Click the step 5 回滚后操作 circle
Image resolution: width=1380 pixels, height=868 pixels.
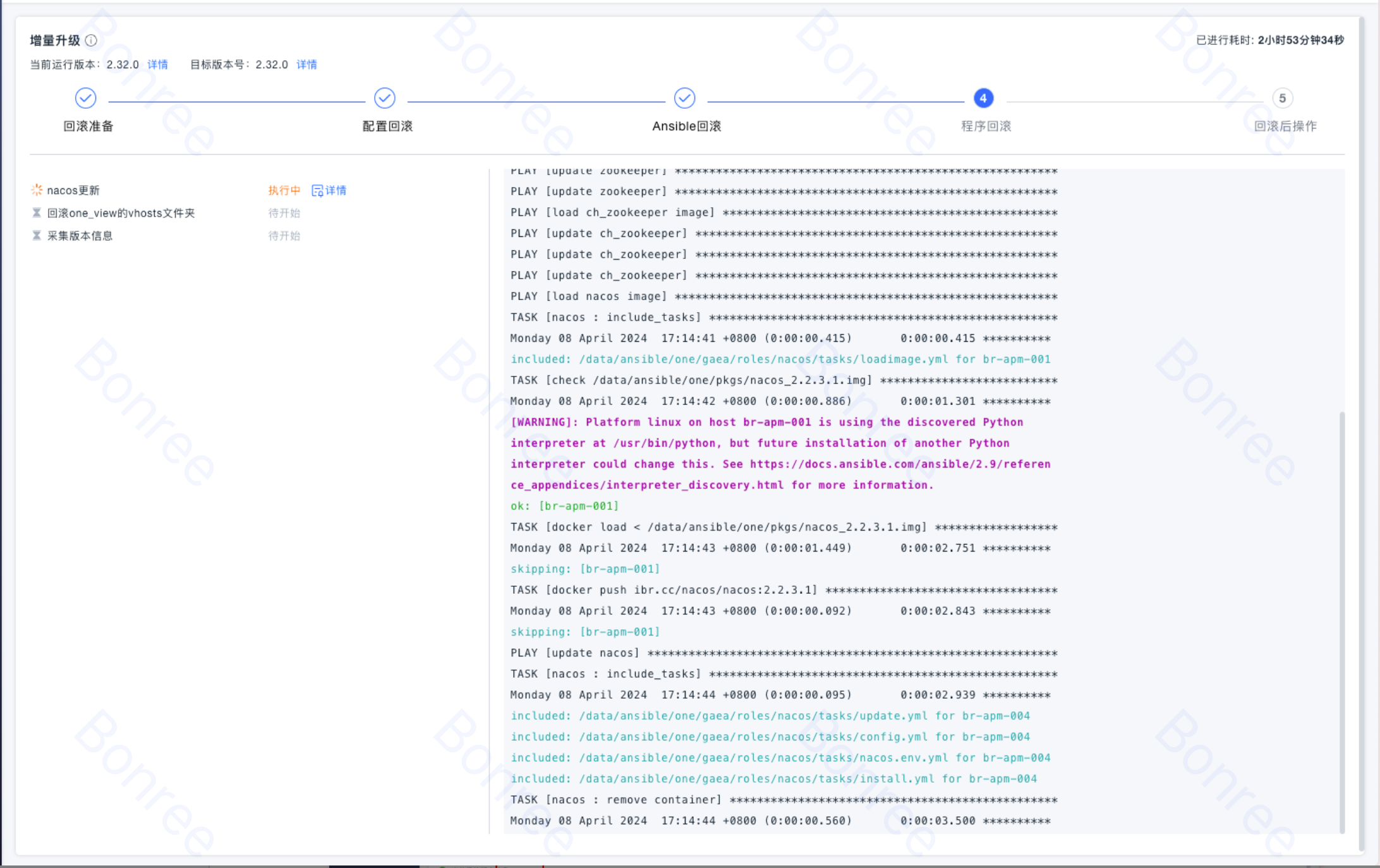click(x=1282, y=98)
